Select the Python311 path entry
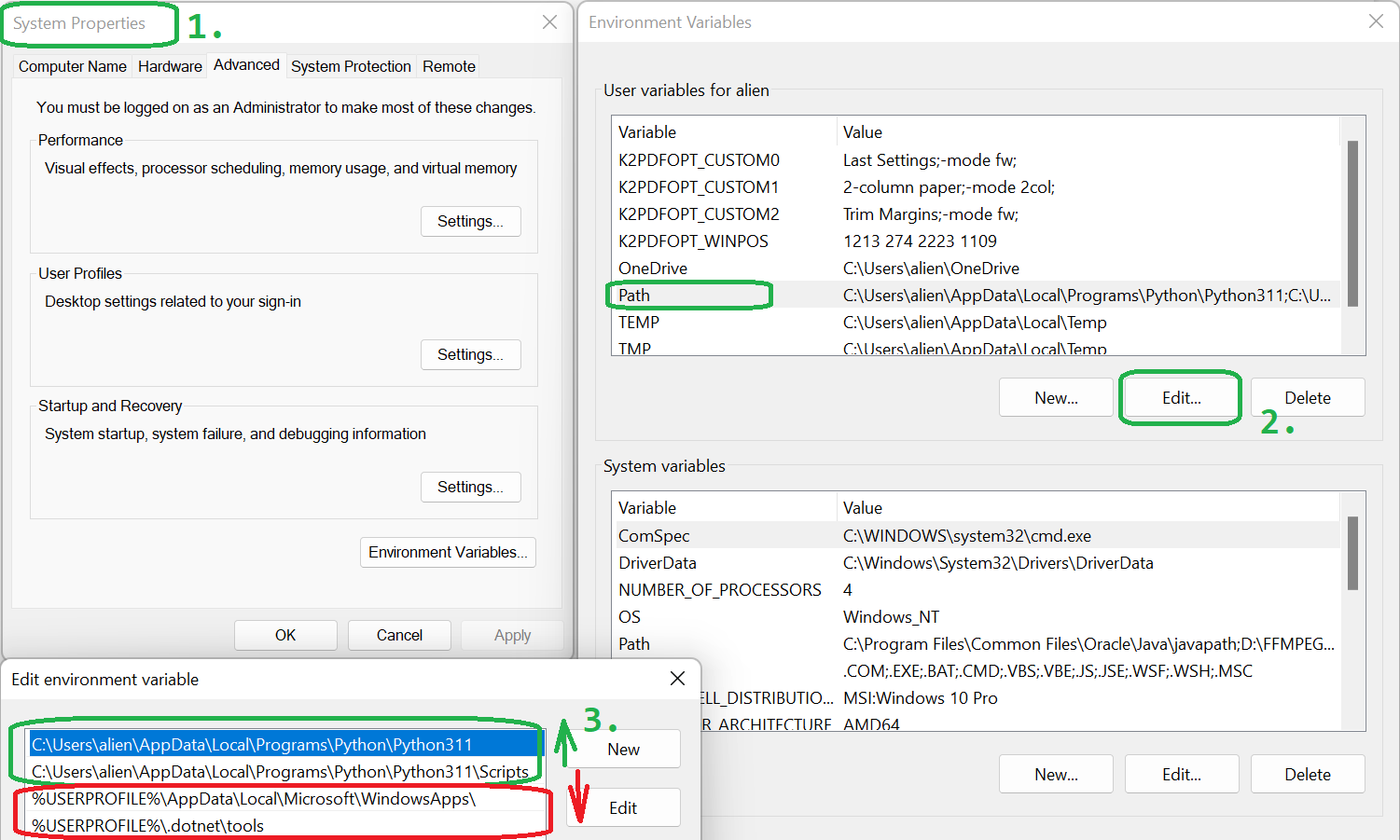Viewport: 1400px width, 840px height. point(284,745)
